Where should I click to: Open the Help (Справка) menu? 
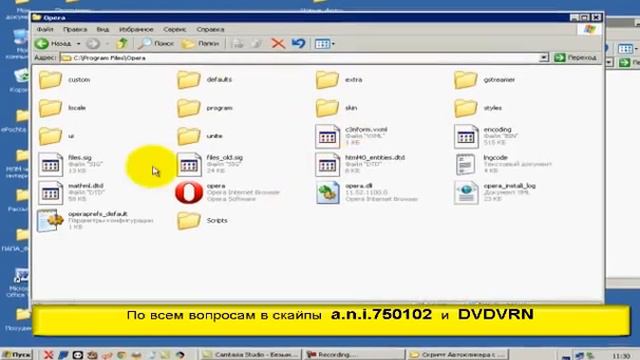point(210,29)
